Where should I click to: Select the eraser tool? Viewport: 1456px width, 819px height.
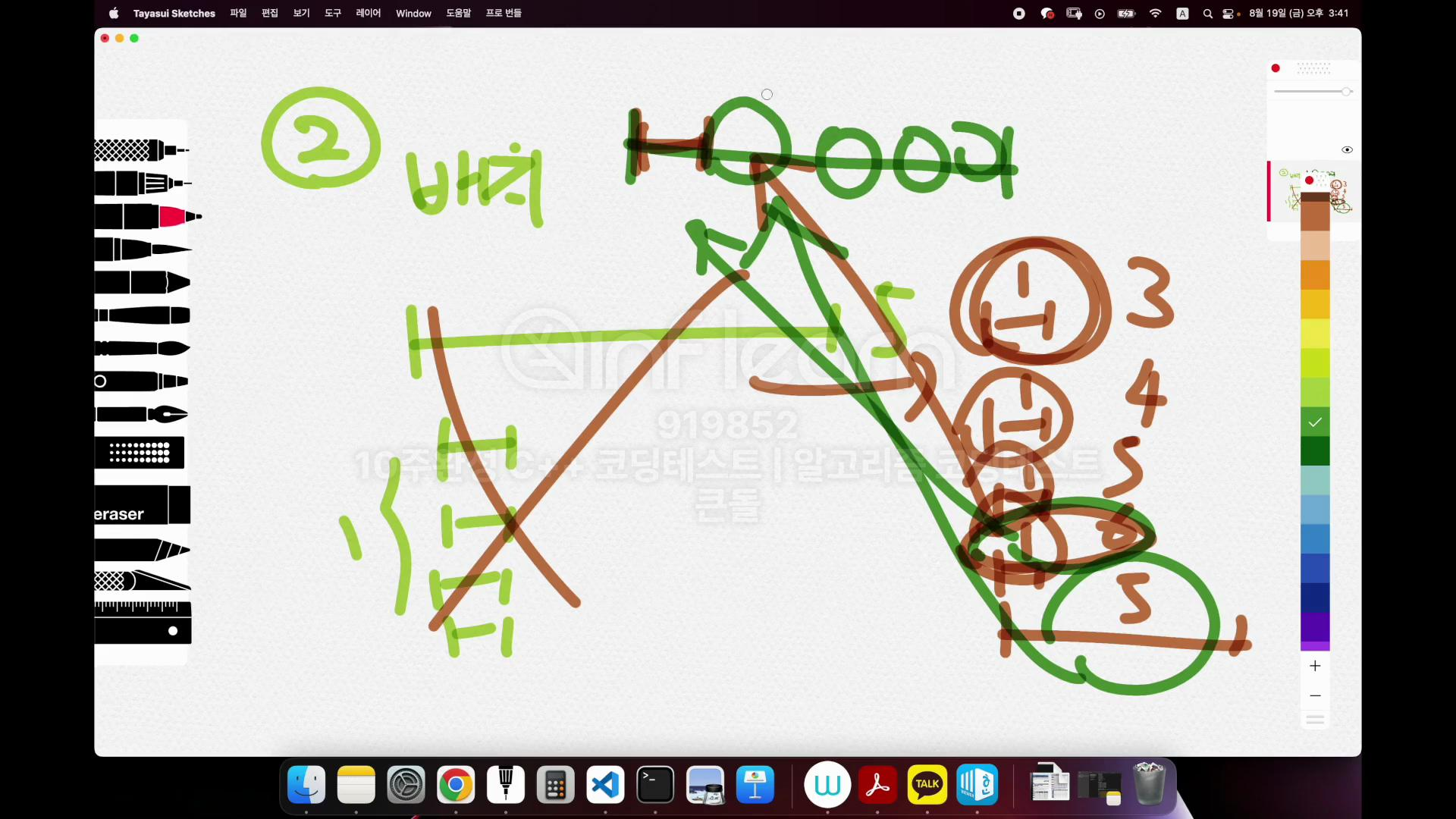141,505
